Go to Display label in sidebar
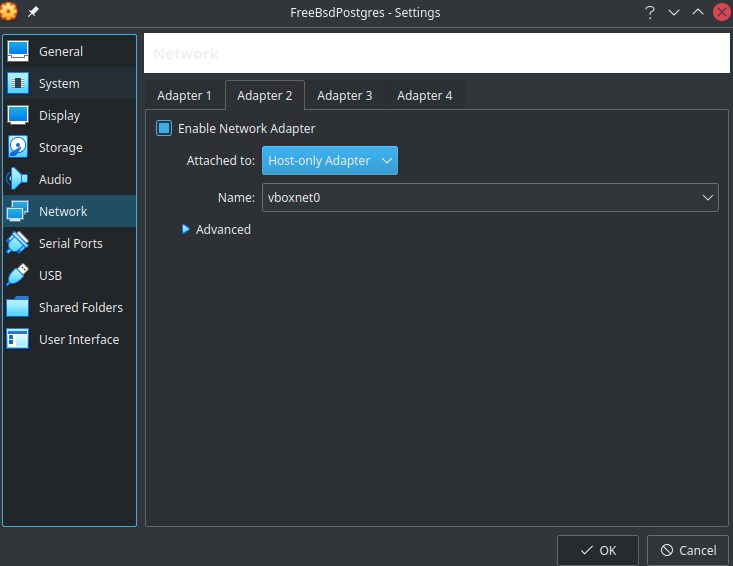733x566 pixels. coord(59,115)
